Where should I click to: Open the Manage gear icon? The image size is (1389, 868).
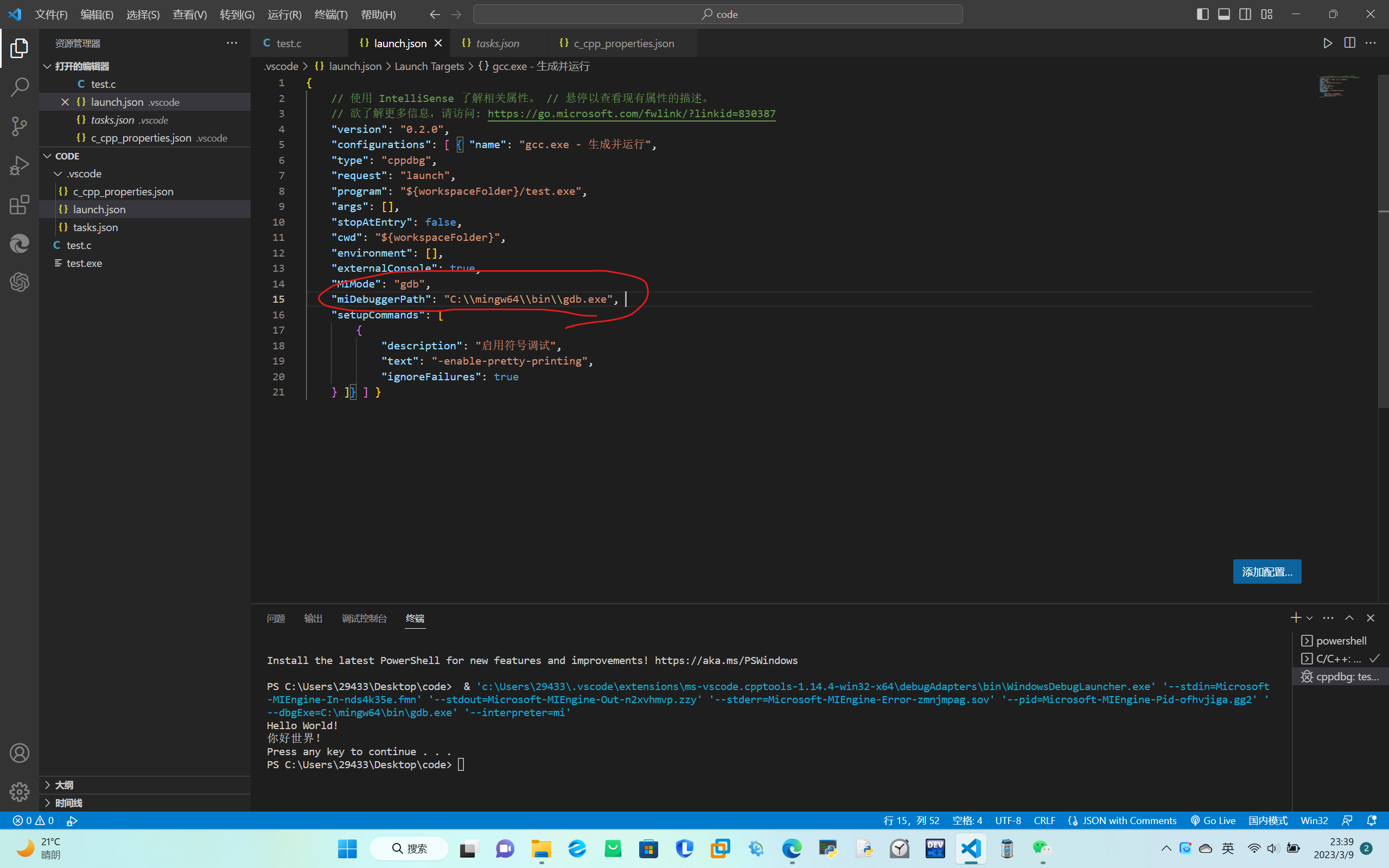(x=19, y=792)
